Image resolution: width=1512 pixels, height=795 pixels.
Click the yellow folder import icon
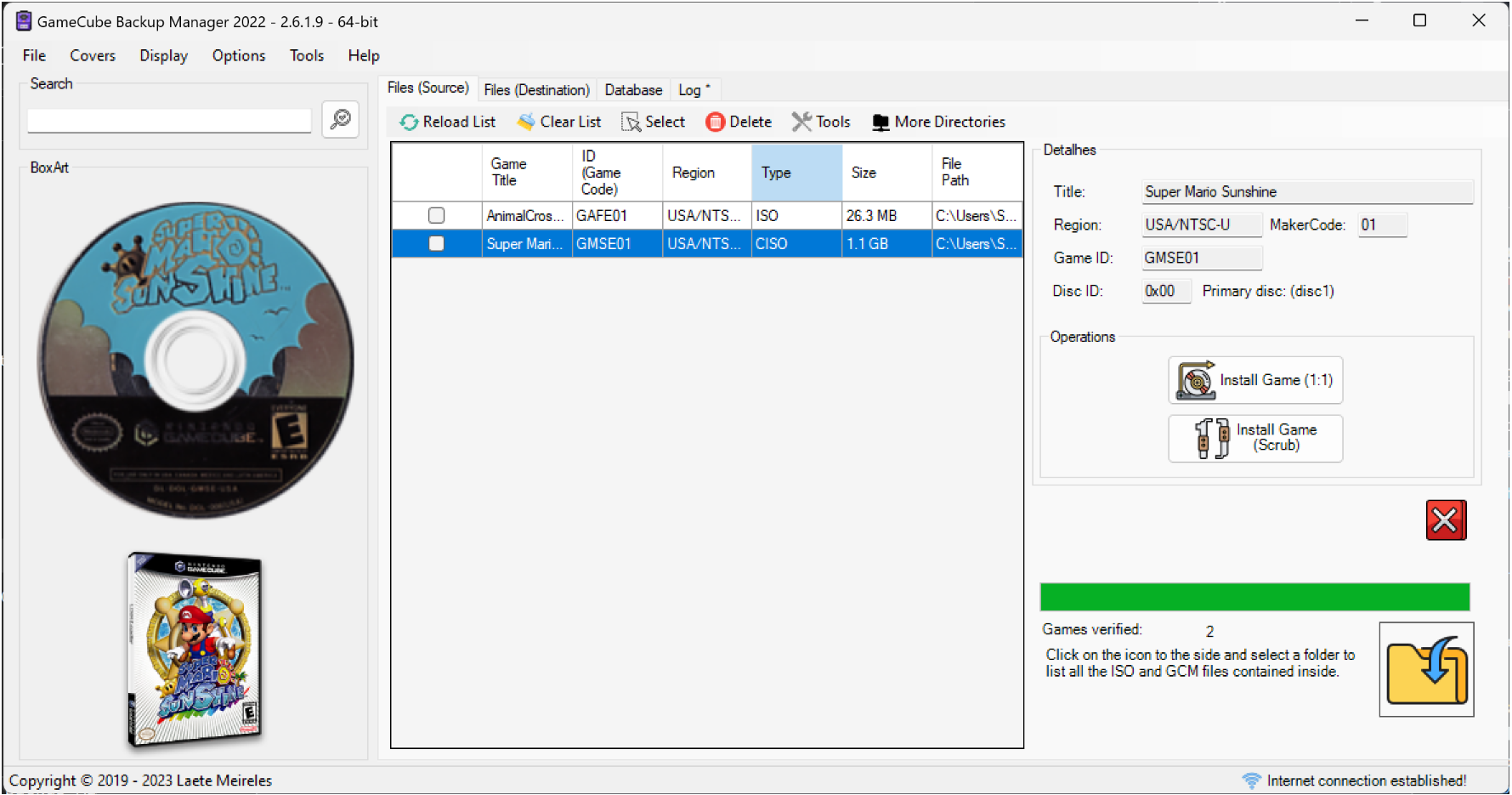point(1426,670)
